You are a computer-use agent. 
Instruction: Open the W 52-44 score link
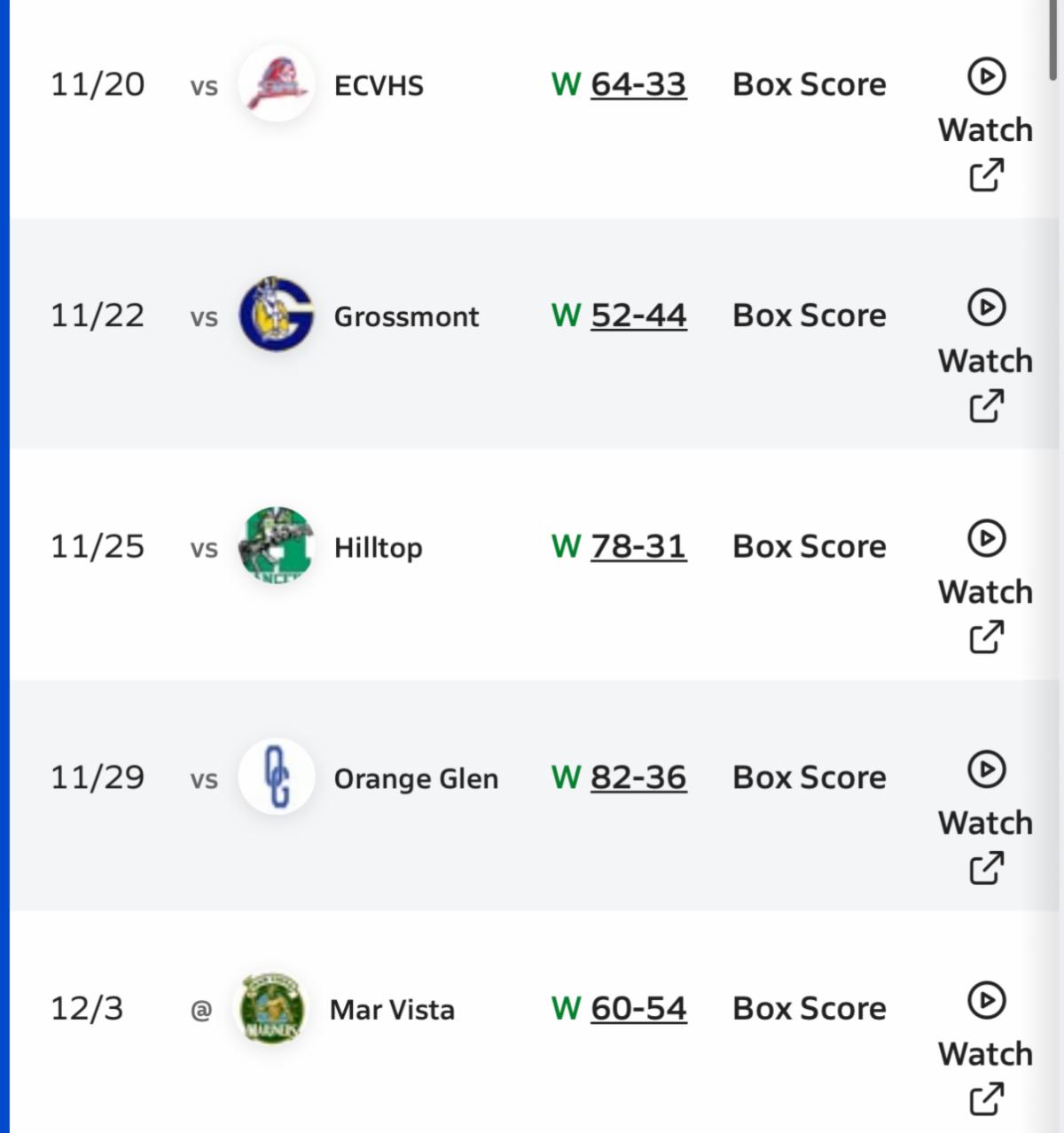[638, 315]
